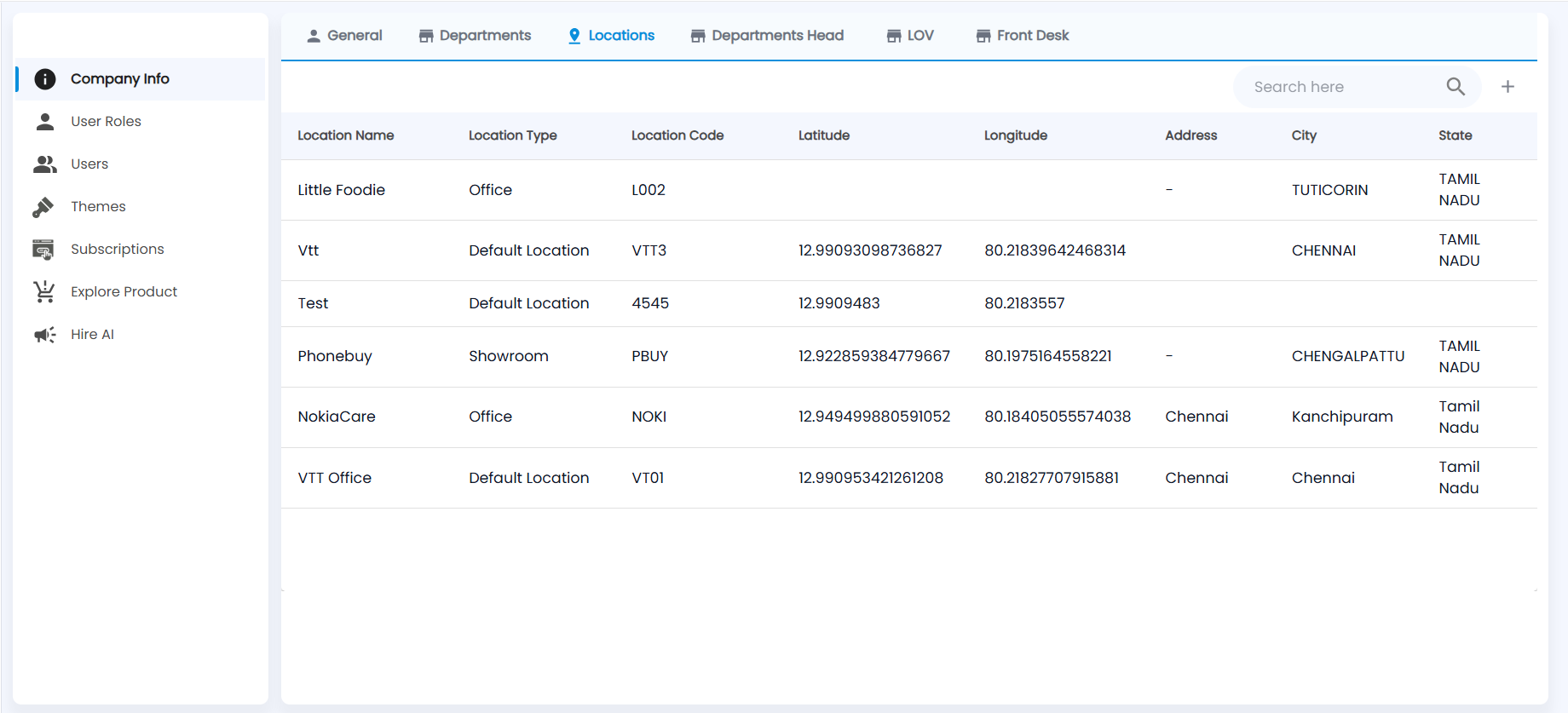Click the Themes paintbrush icon
Viewport: 1568px width, 713px height.
coord(43,207)
